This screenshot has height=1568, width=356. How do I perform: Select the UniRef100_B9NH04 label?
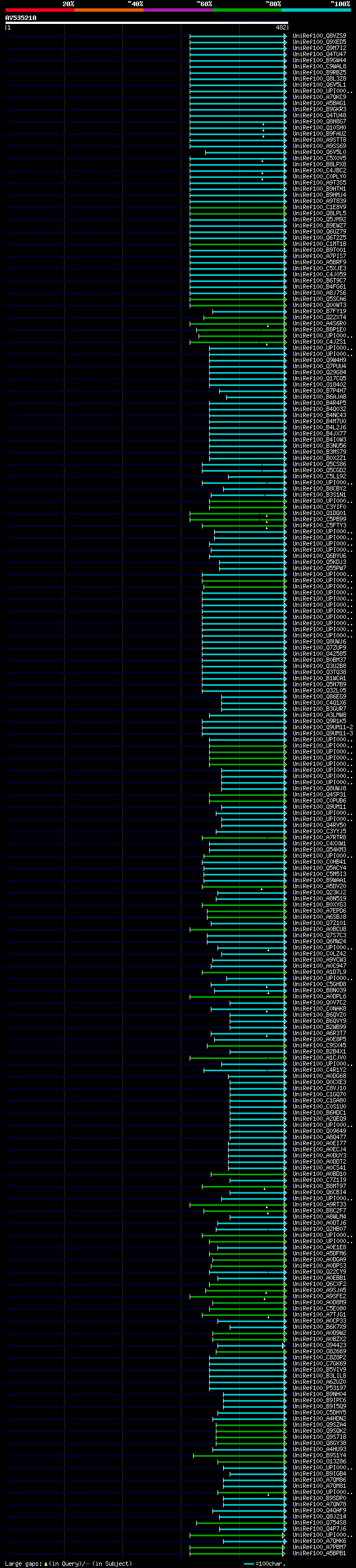click(319, 1394)
